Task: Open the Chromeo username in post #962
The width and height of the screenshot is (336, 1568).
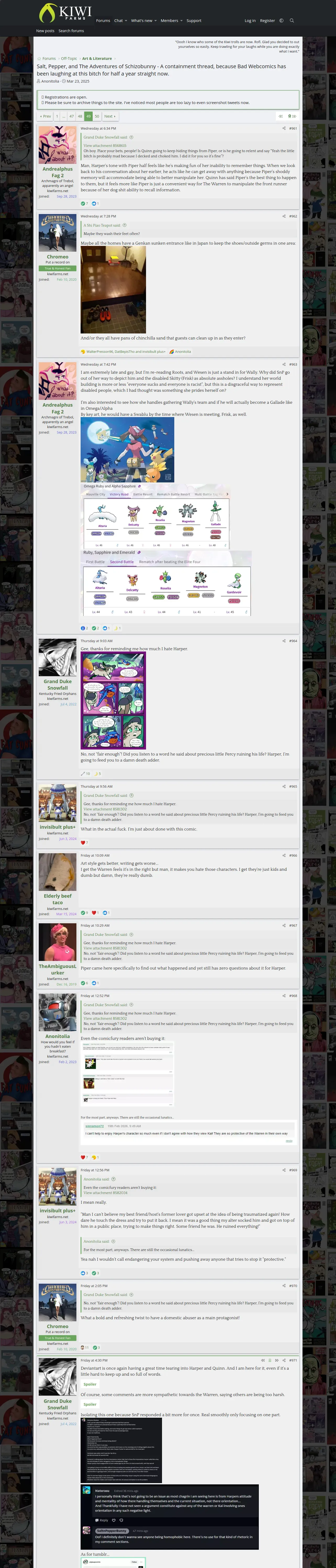Action: point(57,257)
